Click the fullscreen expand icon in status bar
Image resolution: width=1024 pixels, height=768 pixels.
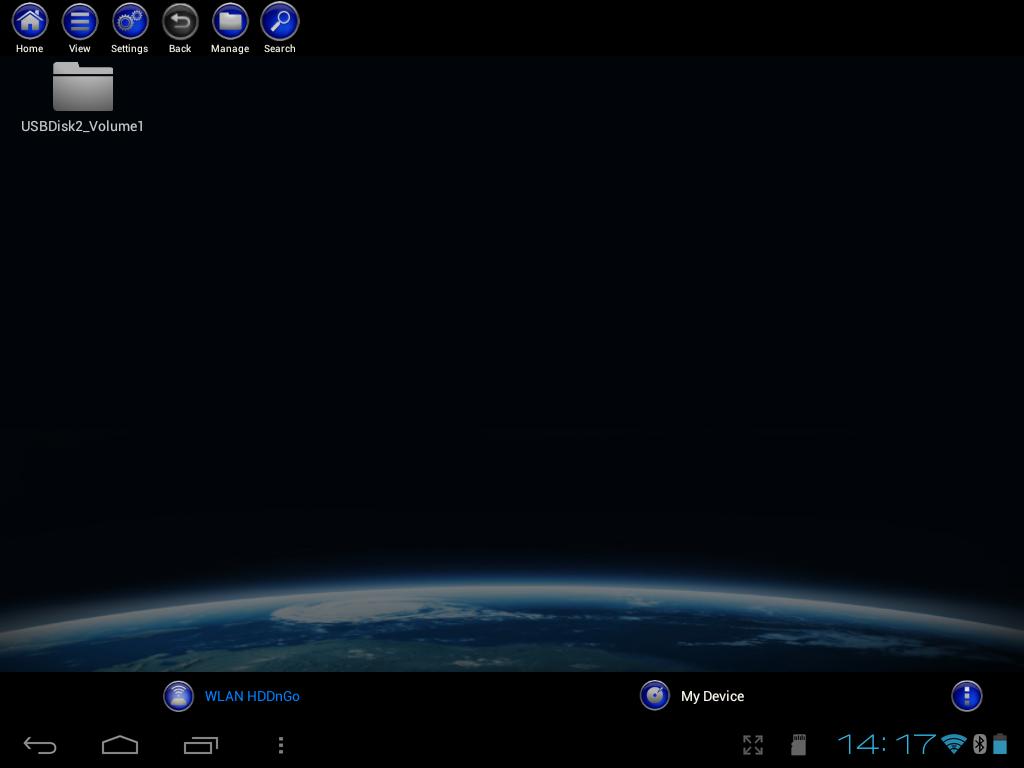pyautogui.click(x=752, y=744)
